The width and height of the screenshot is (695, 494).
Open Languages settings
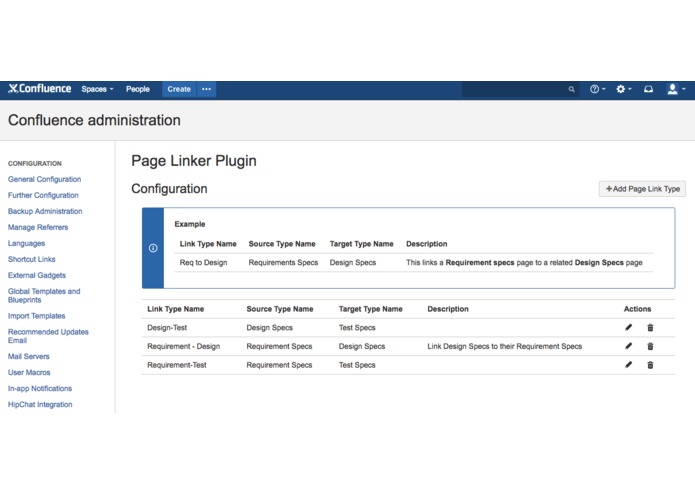(26, 243)
